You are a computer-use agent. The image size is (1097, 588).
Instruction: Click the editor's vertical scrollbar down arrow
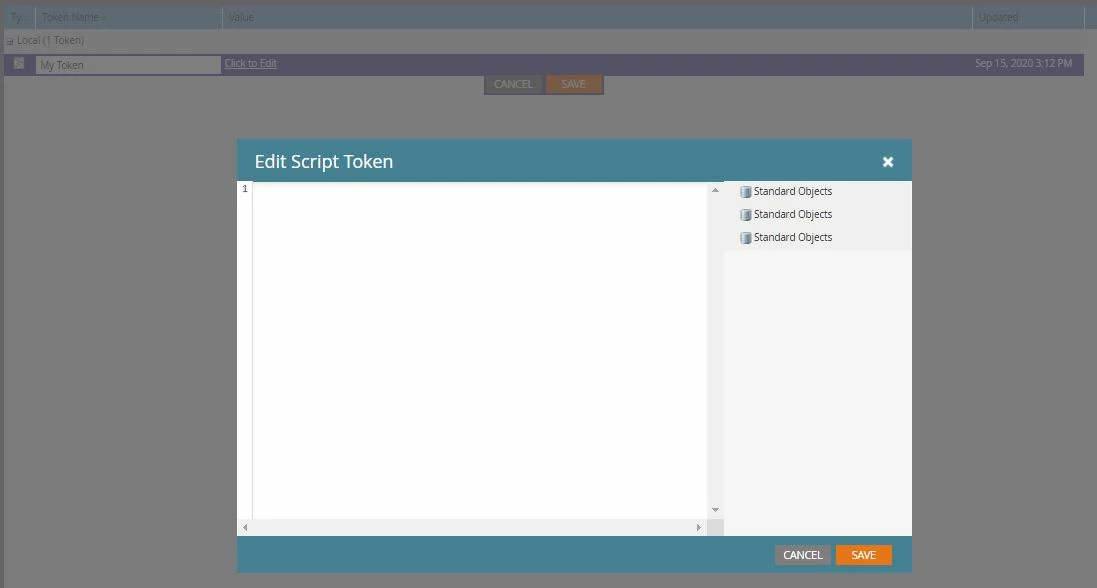715,510
